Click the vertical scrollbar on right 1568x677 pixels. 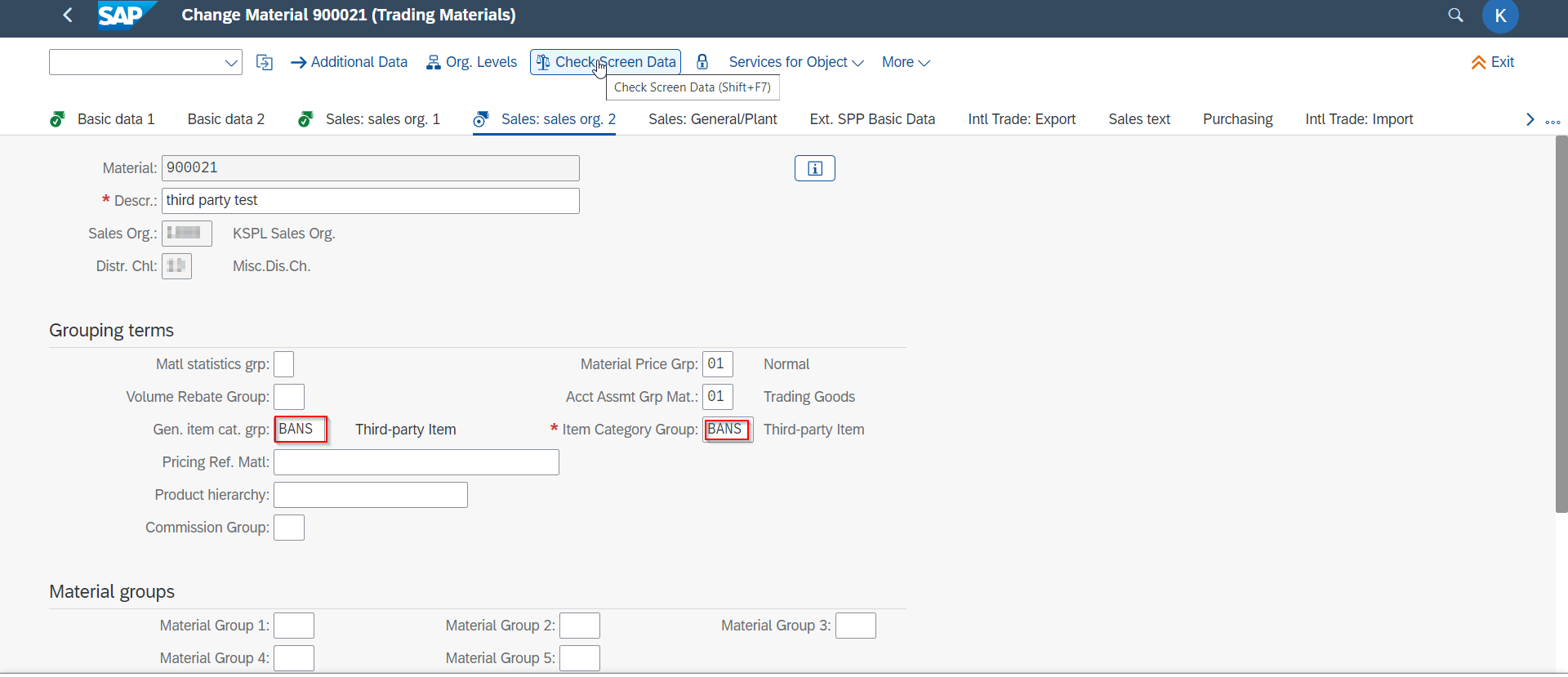pos(1561,327)
